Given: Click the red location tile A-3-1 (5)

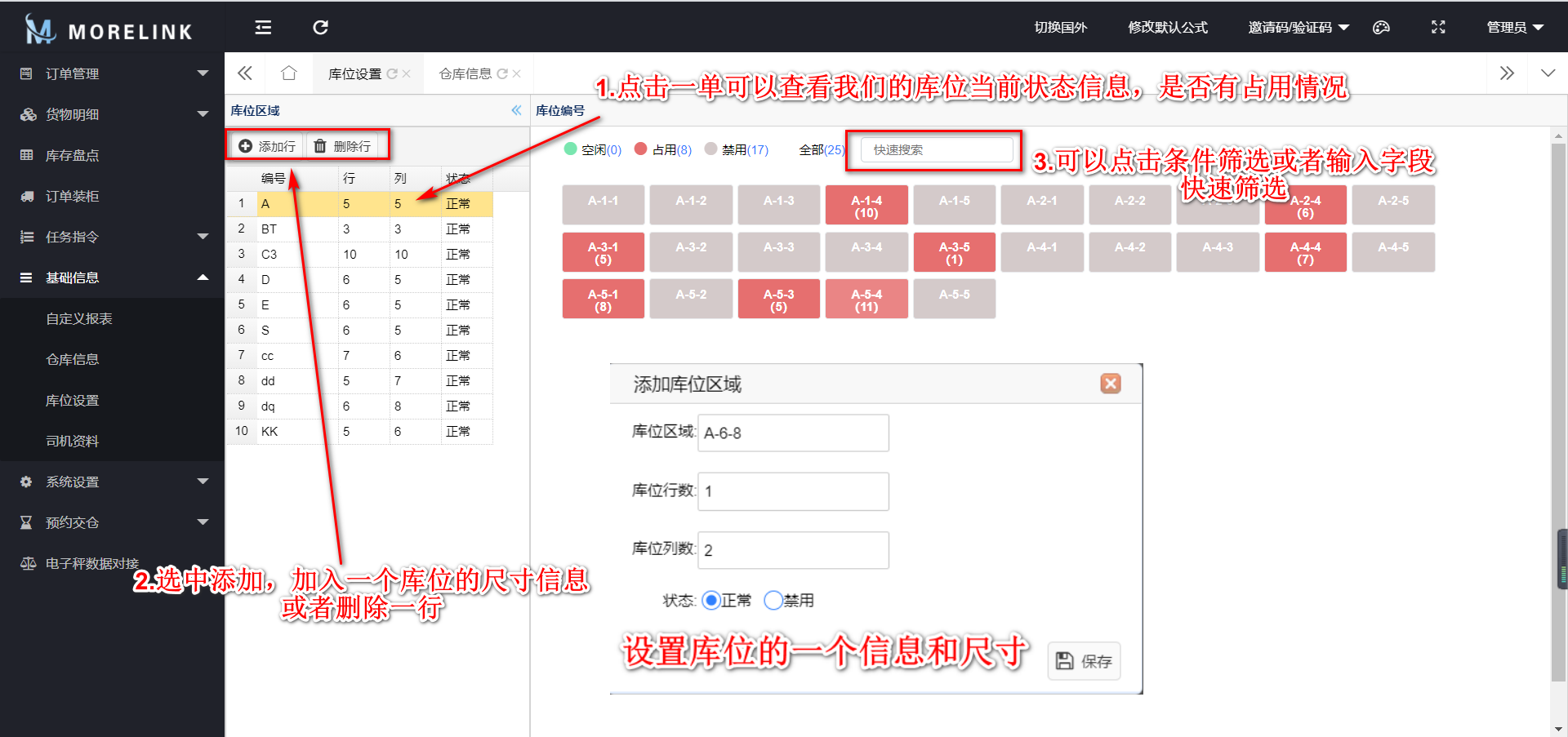Looking at the screenshot, I should (604, 252).
